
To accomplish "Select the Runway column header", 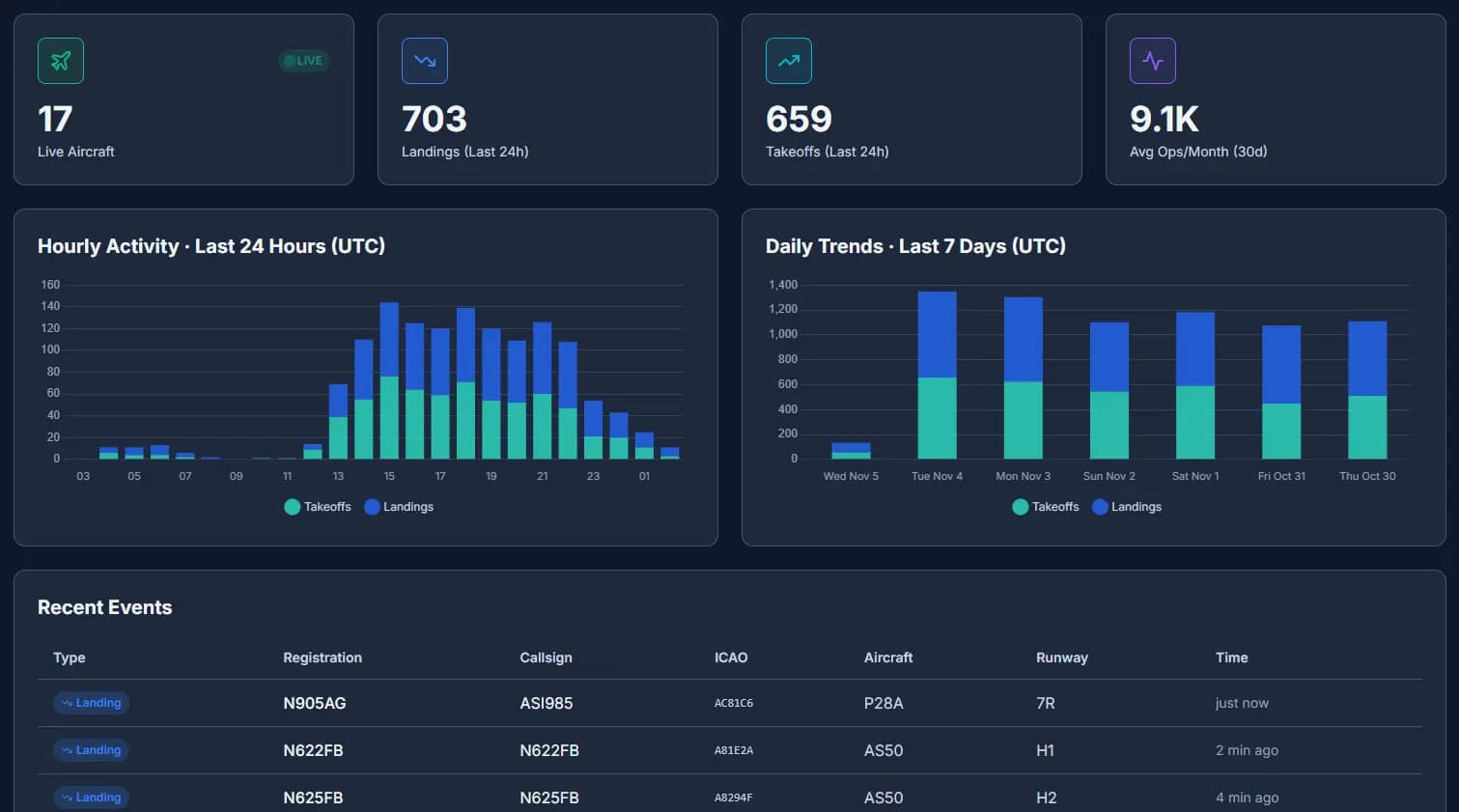I will pos(1061,658).
